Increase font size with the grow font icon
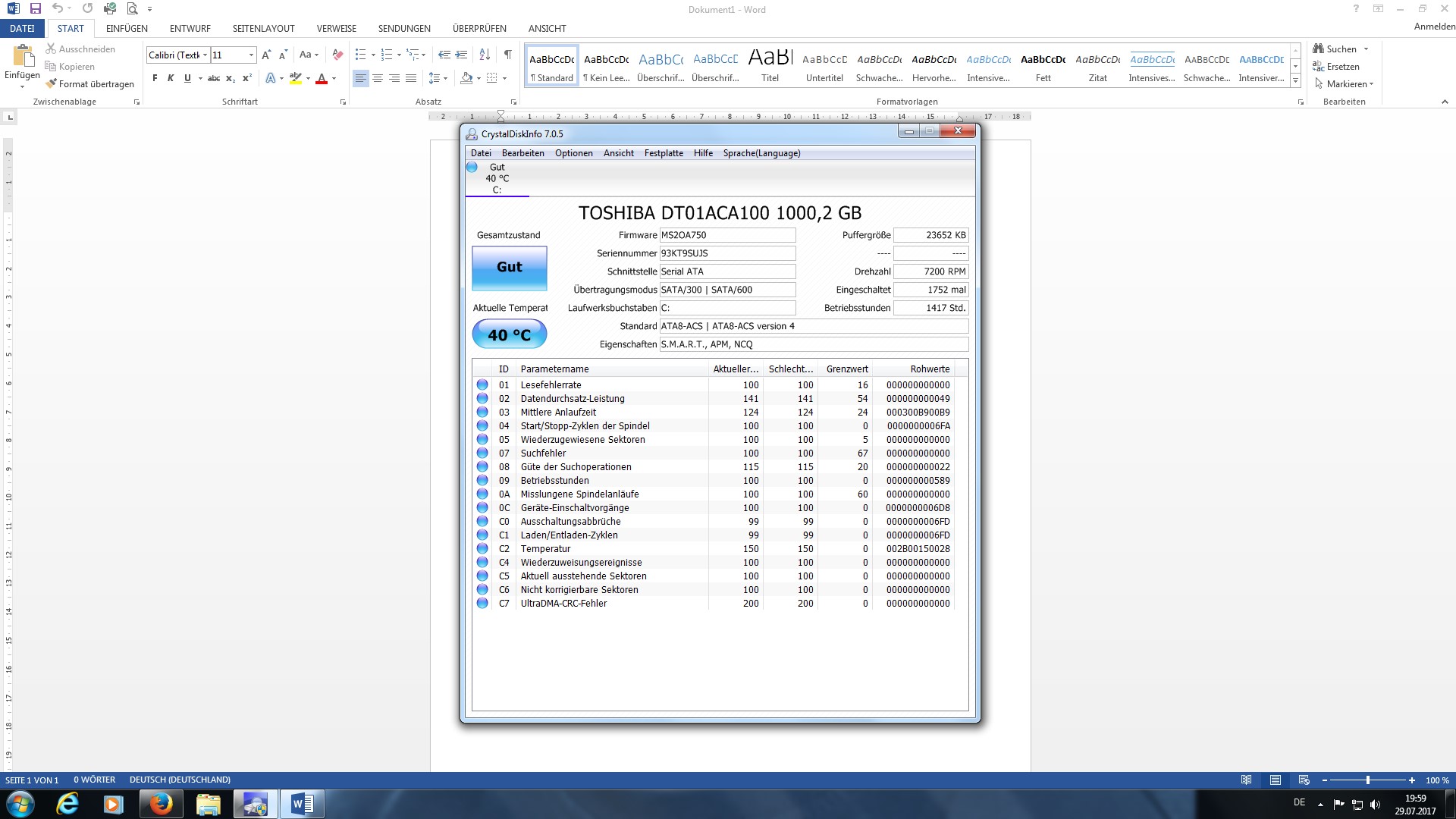1456x819 pixels. click(266, 55)
